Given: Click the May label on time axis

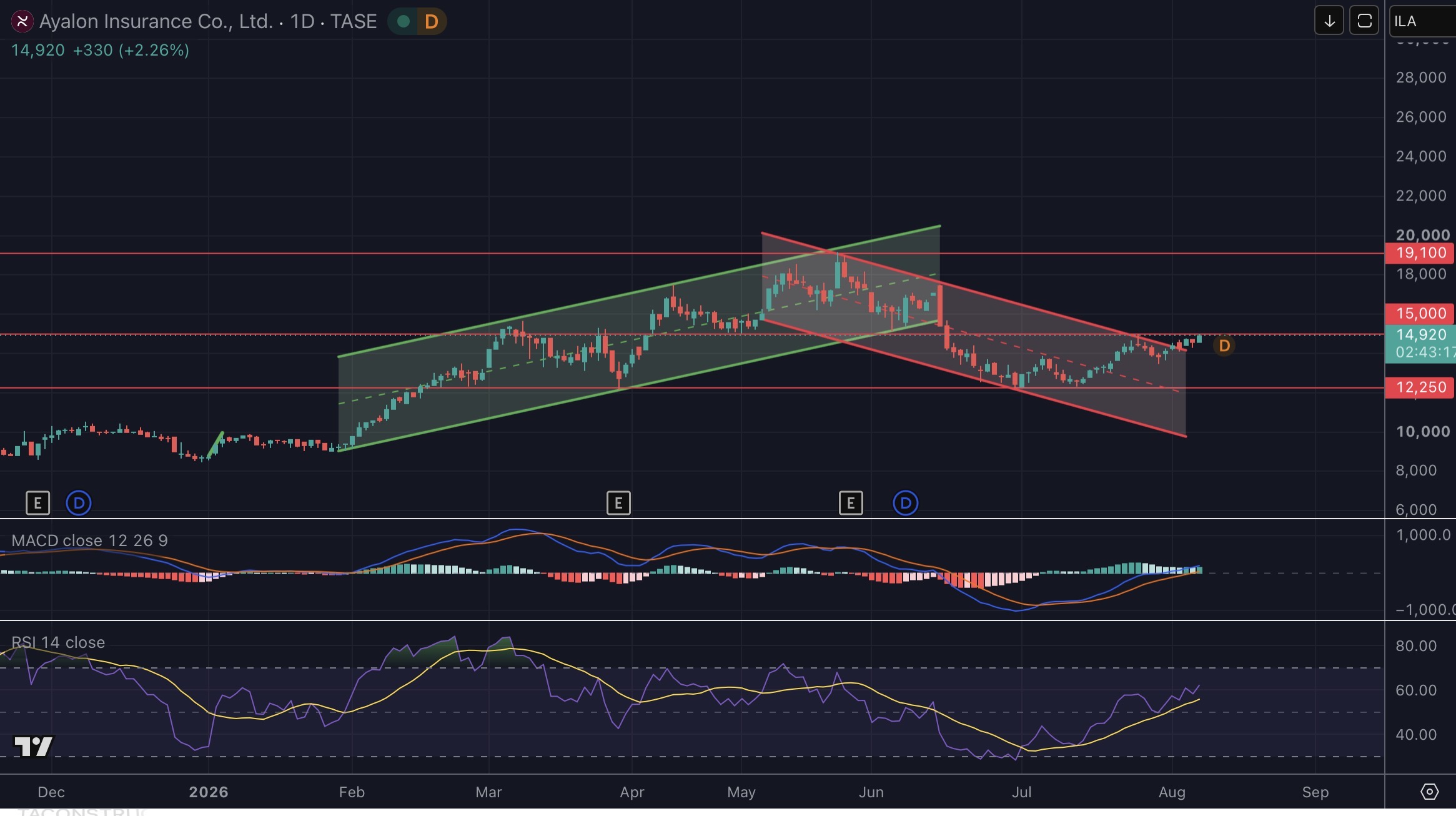Looking at the screenshot, I should [x=741, y=792].
